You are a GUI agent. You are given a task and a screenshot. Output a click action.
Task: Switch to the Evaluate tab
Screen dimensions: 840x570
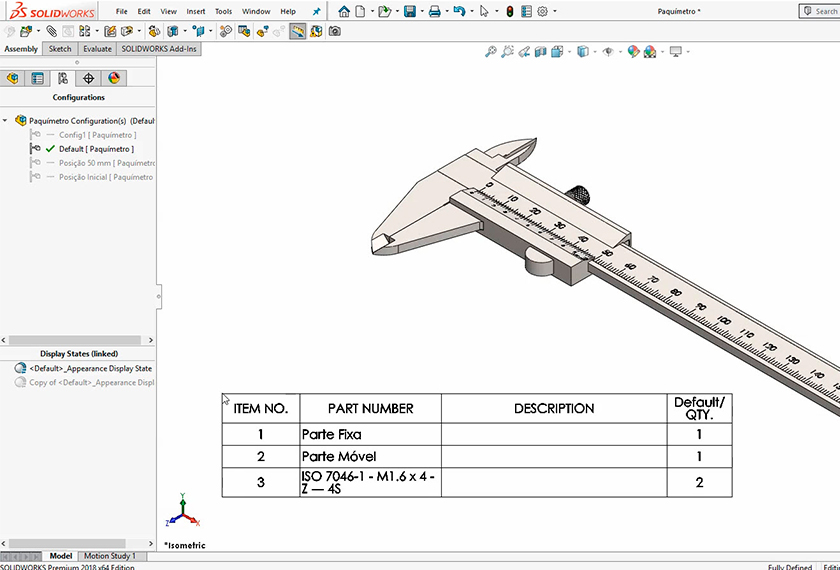pos(97,48)
